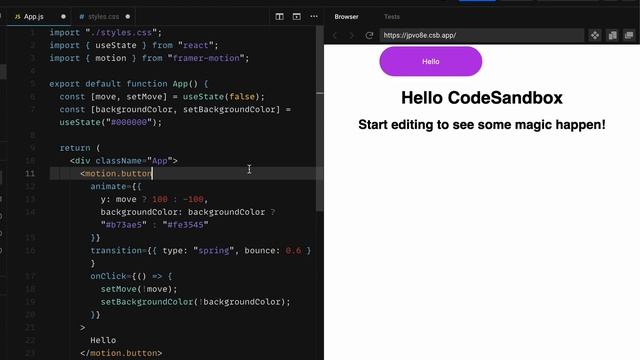Image resolution: width=640 pixels, height=360 pixels.
Task: Focus the preview URL address field
Action: click(x=482, y=36)
